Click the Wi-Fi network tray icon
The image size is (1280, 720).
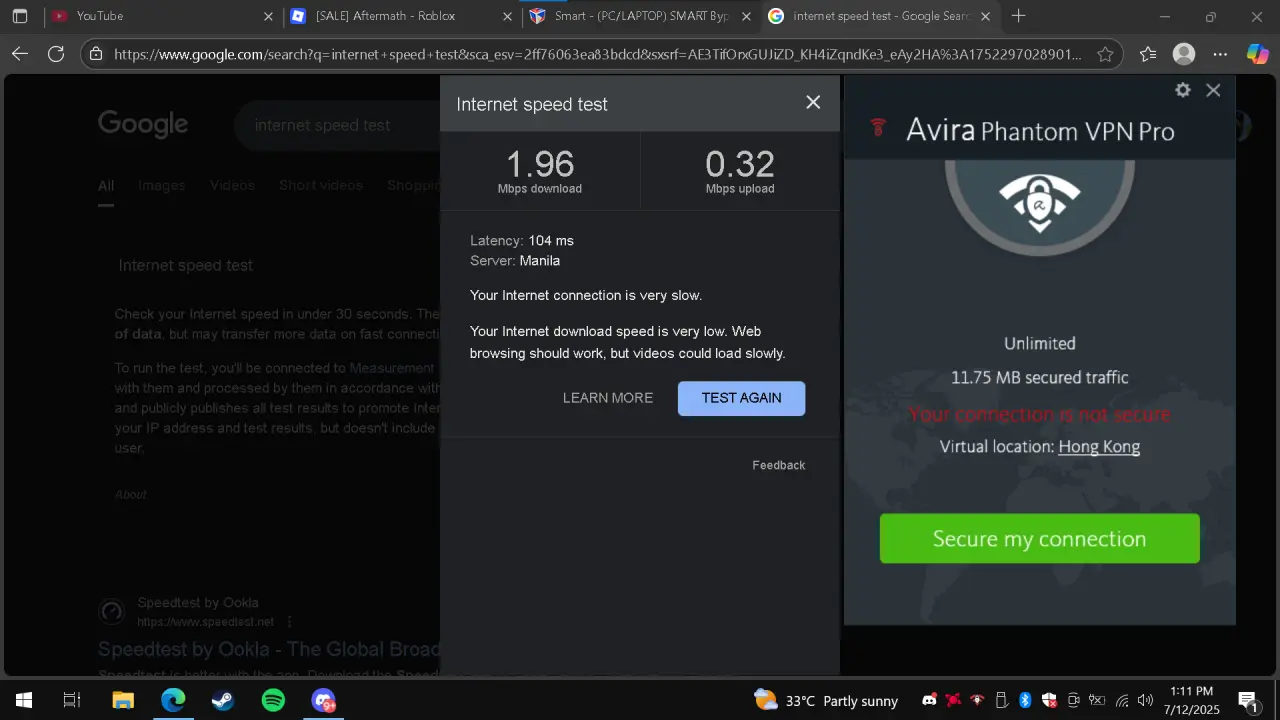(1122, 700)
